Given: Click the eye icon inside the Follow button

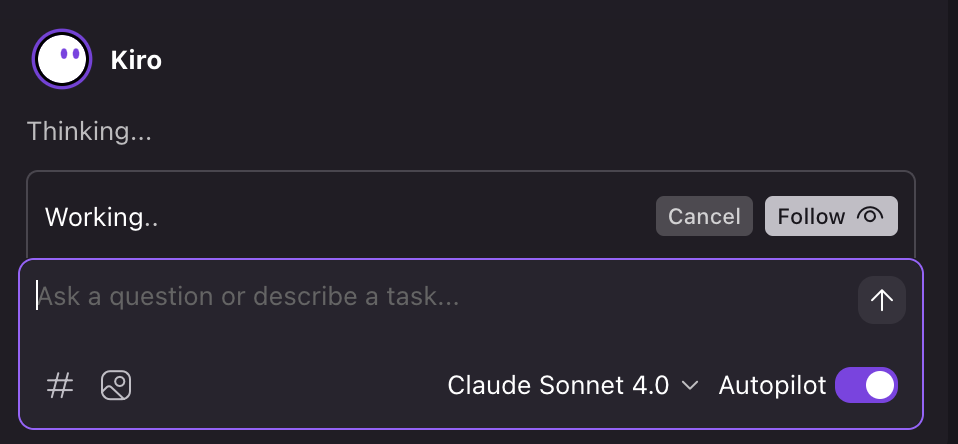Looking at the screenshot, I should pyautogui.click(x=870, y=216).
